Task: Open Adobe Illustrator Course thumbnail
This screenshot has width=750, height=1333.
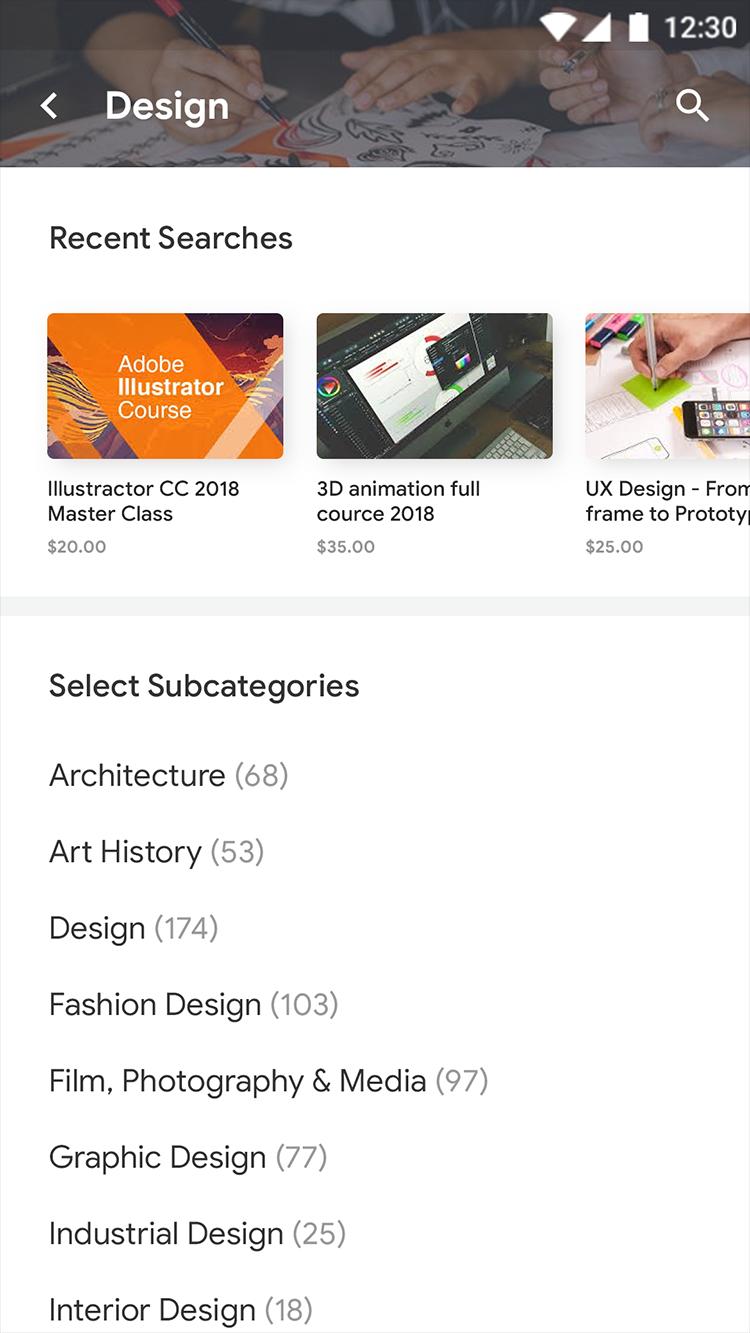Action: [165, 386]
